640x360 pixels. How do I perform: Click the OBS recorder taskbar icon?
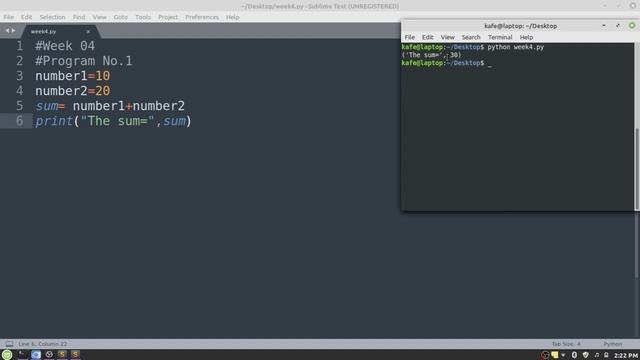pos(49,355)
